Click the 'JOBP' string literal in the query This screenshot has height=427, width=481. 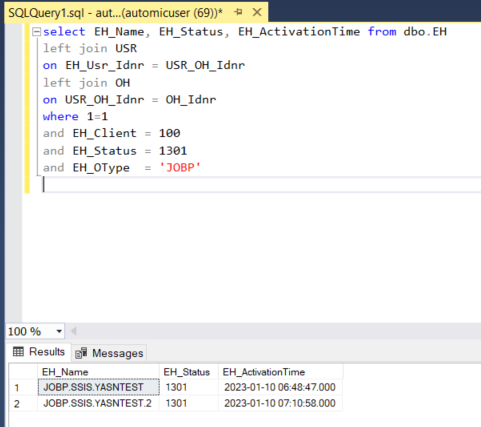[180, 168]
